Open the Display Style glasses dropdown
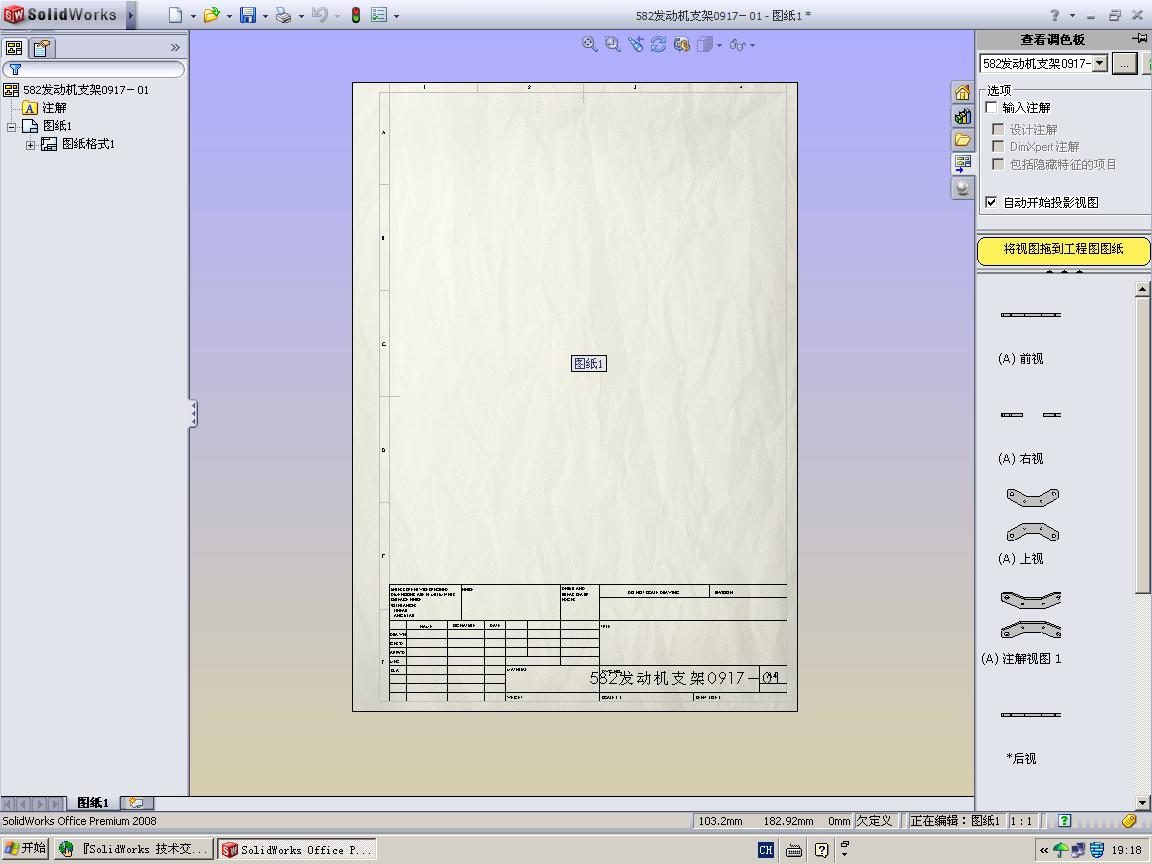This screenshot has height=864, width=1152. tap(750, 44)
